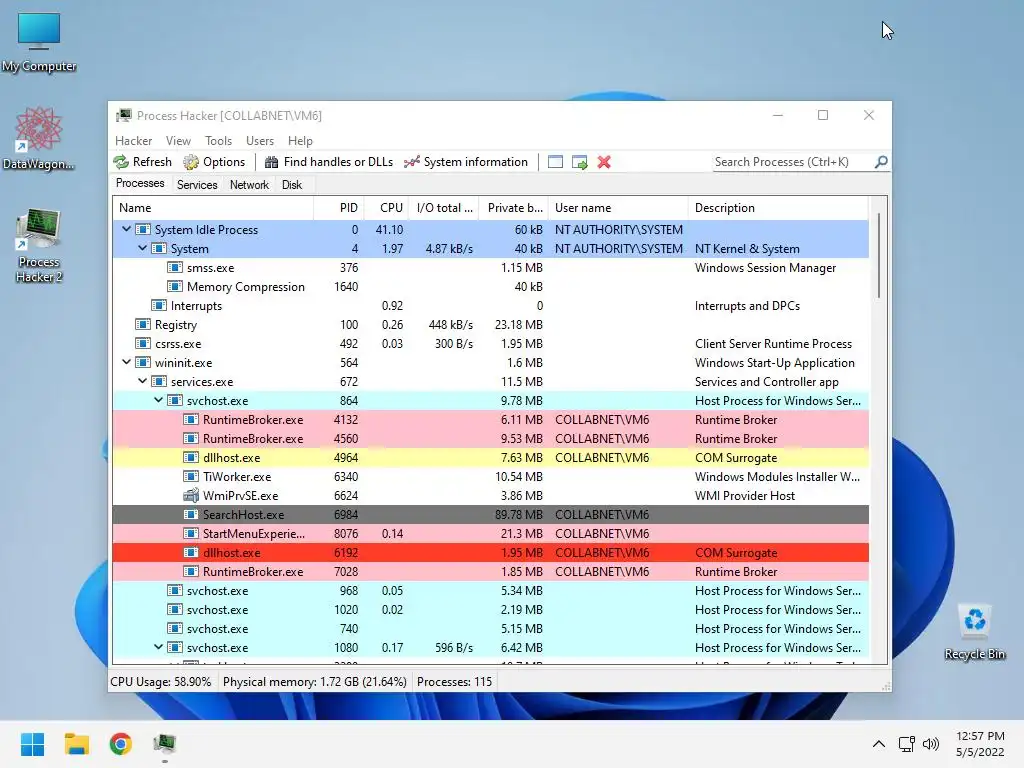Click CPU Usage 58.90% in status bar
Image resolution: width=1024 pixels, height=768 pixels.
161,682
